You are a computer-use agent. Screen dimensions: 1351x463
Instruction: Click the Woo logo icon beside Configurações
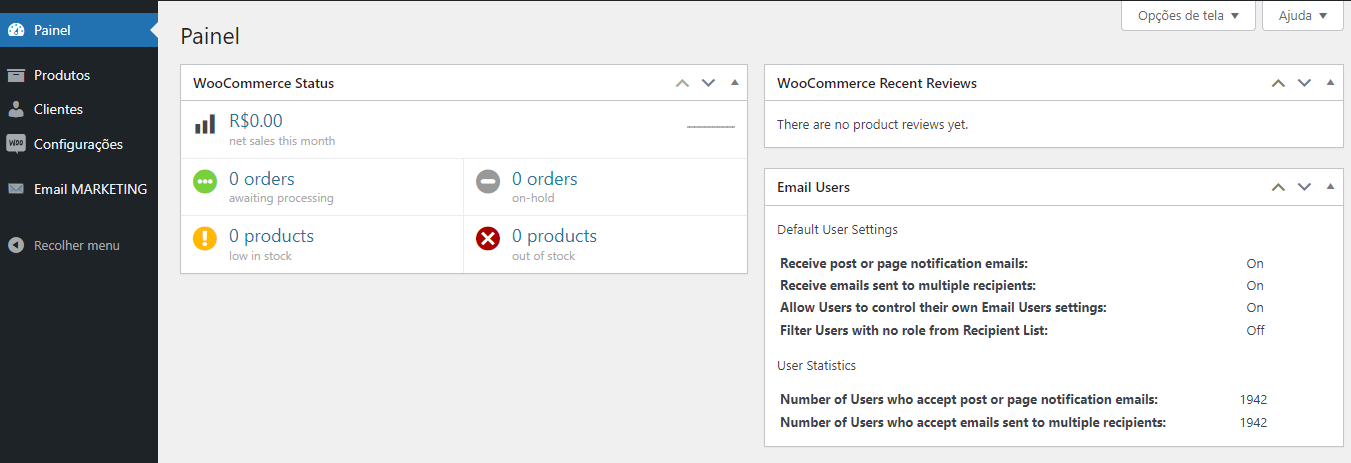(16, 144)
